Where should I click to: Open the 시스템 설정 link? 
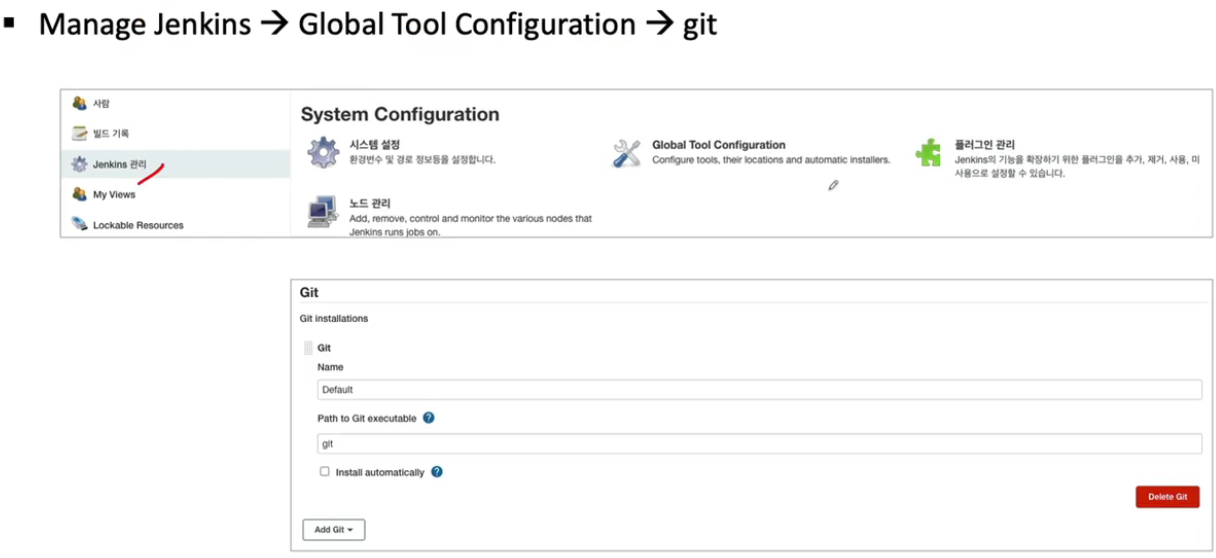(375, 145)
